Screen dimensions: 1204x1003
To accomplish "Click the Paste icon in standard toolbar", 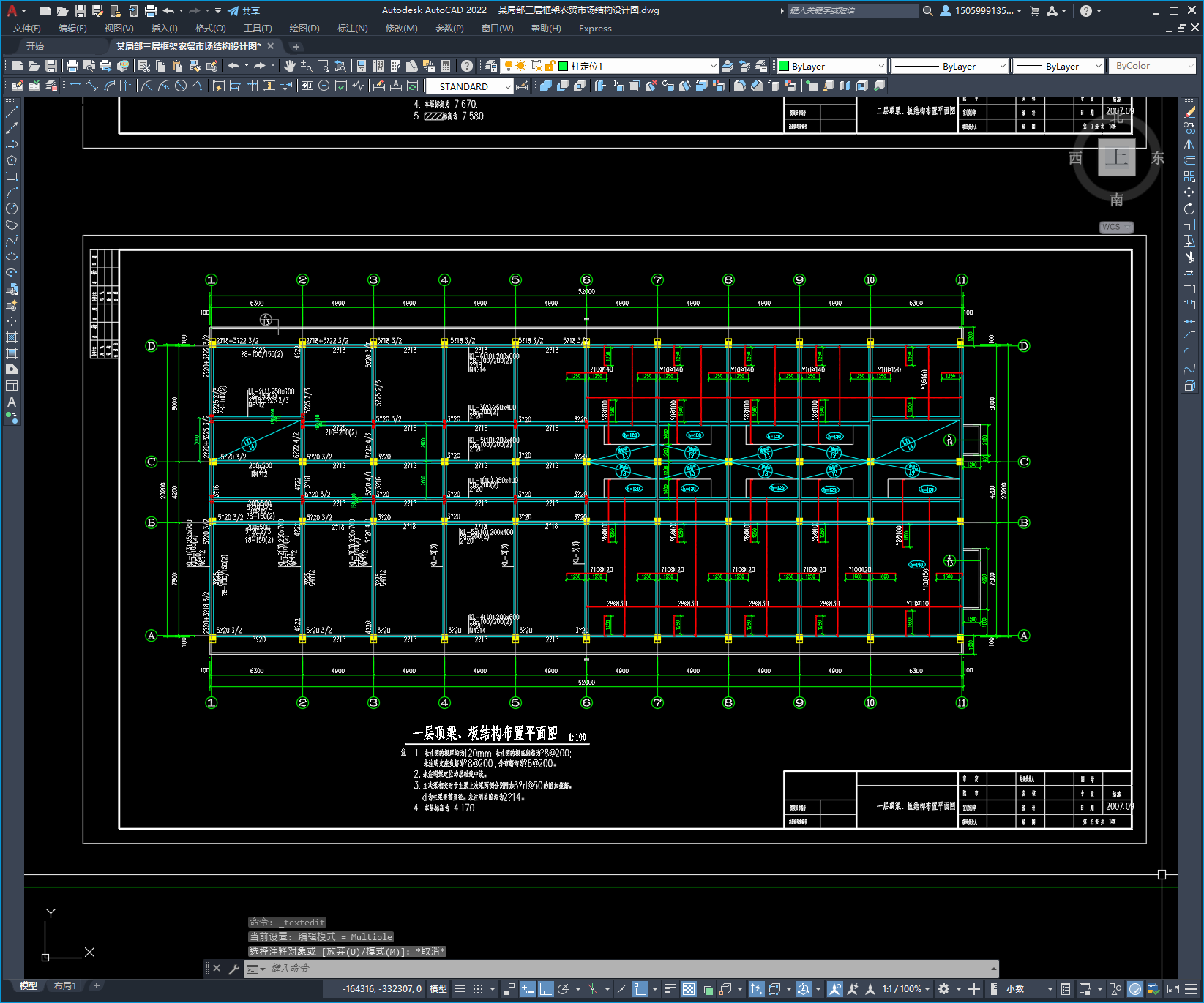I will (x=177, y=66).
